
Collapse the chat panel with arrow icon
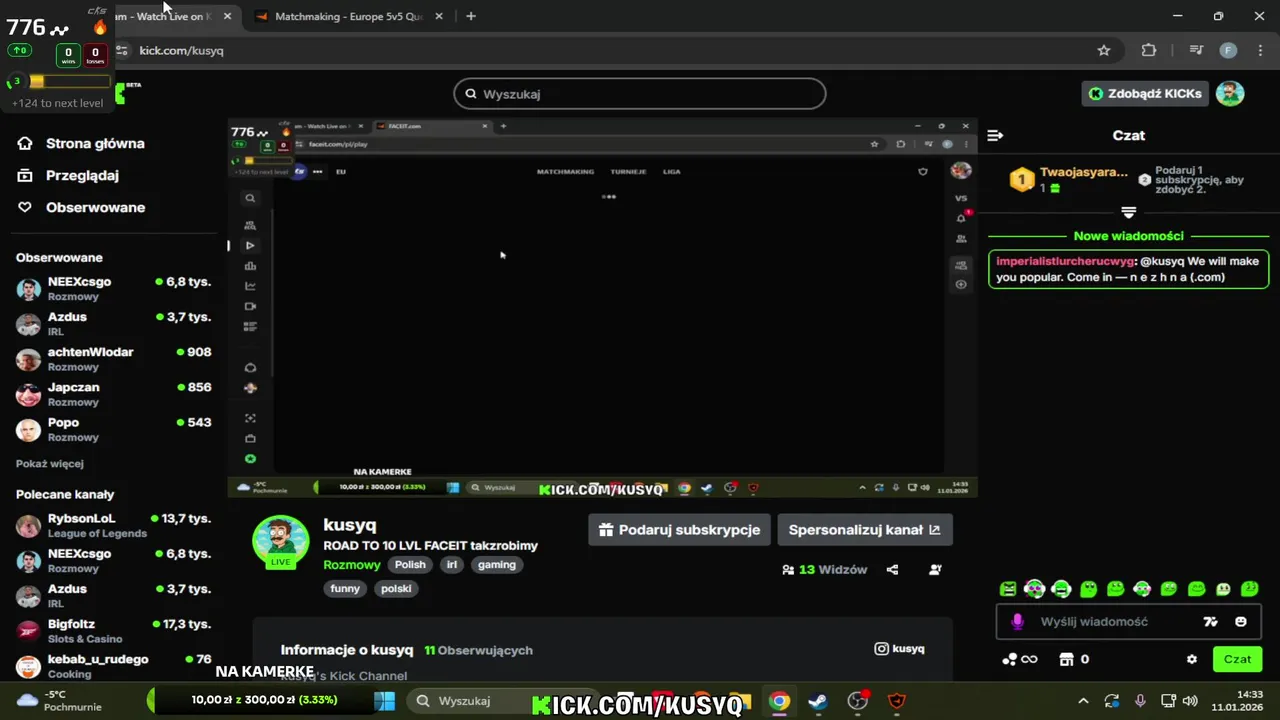(995, 135)
